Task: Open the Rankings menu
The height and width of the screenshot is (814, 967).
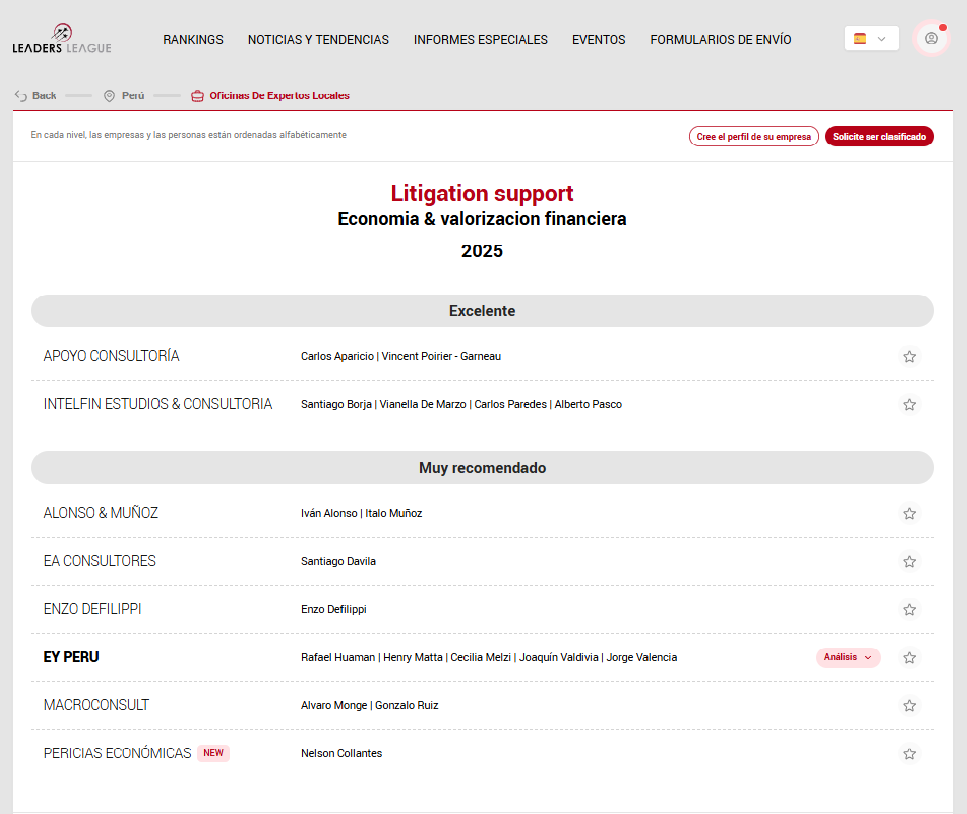Action: (x=193, y=40)
